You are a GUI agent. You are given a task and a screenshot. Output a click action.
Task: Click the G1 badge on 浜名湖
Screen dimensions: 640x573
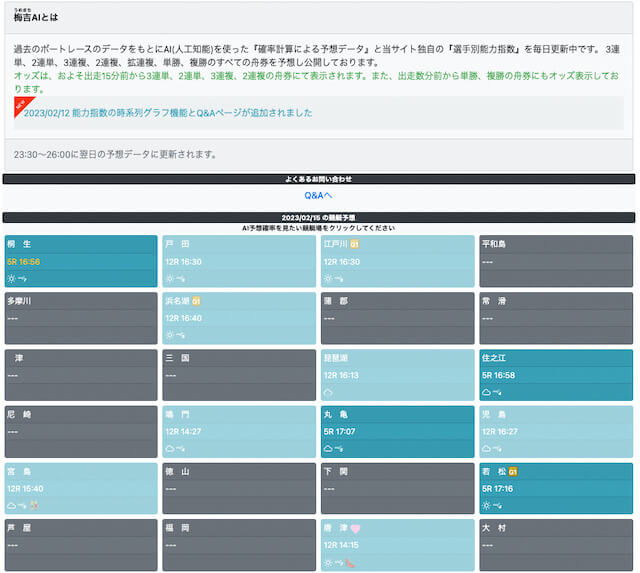pyautogui.click(x=196, y=301)
